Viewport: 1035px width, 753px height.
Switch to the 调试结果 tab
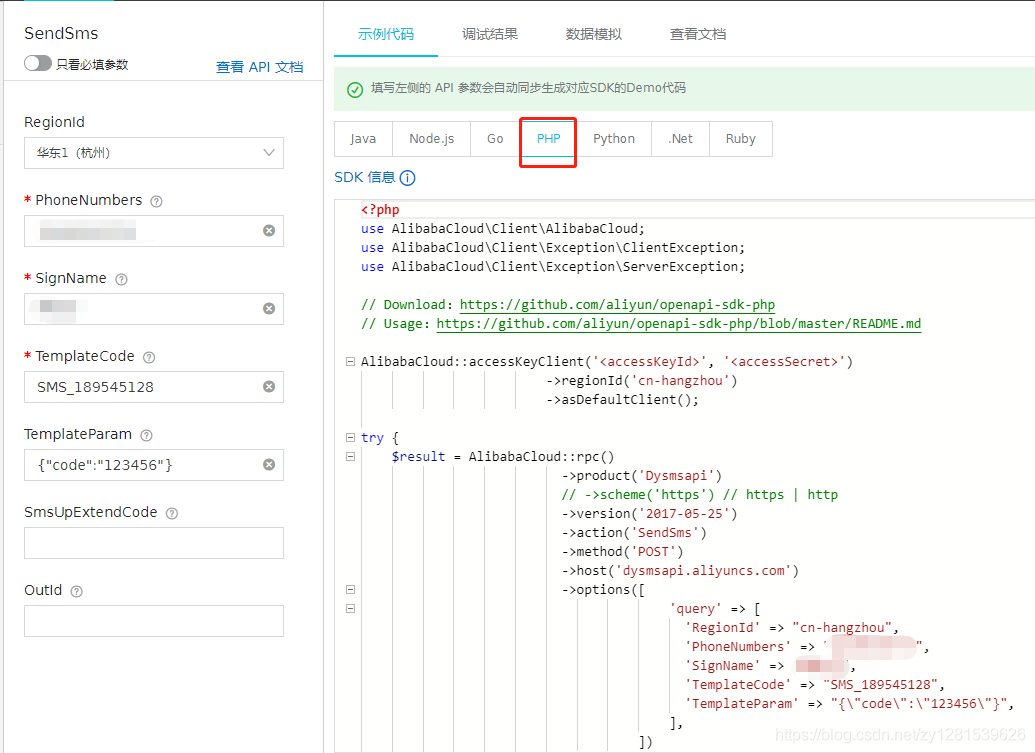[489, 33]
